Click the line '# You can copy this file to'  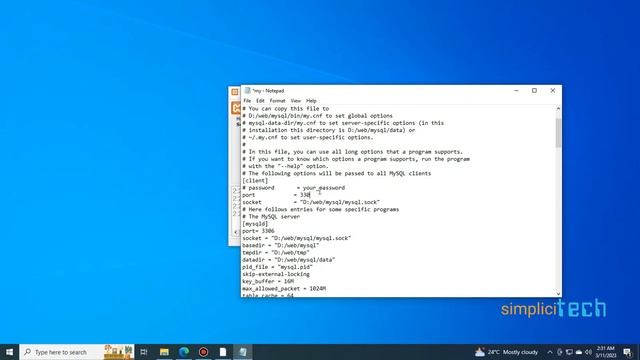click(x=286, y=109)
